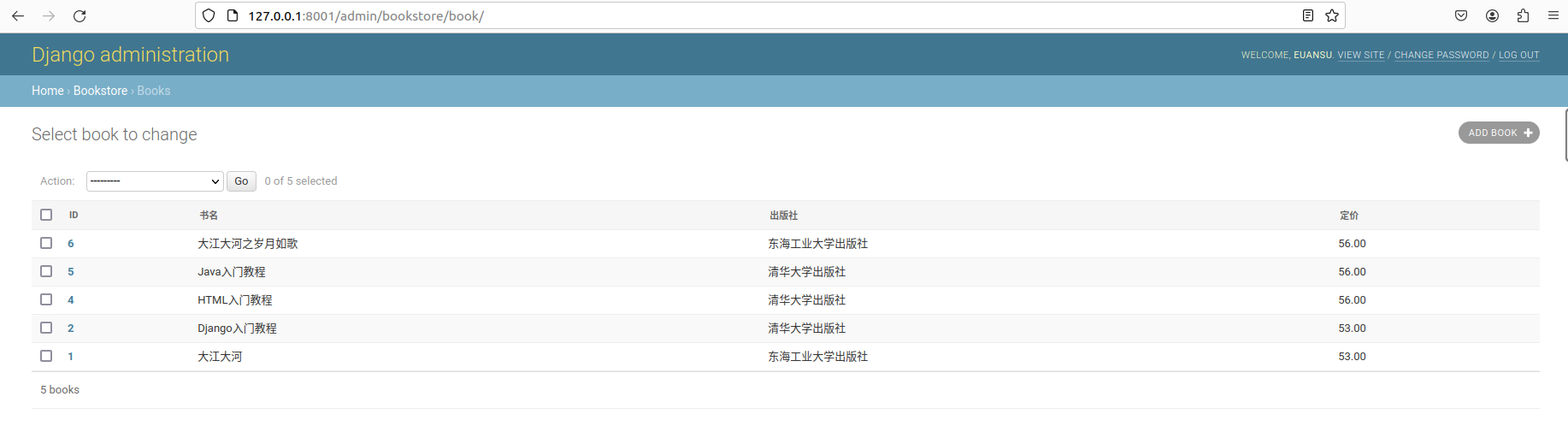Click the vertical scrollbar on right edge

click(1565, 135)
